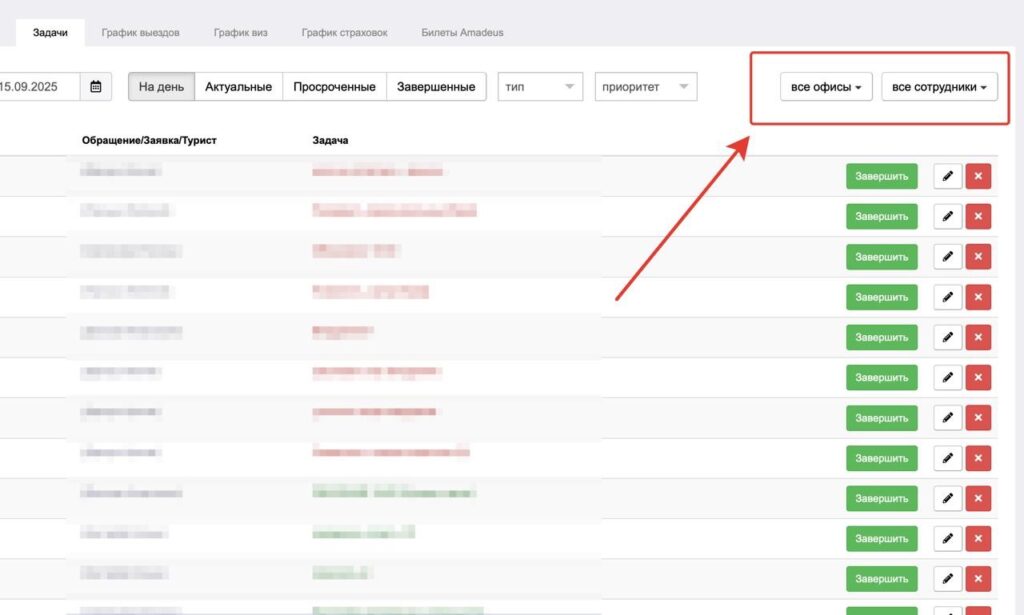The width and height of the screenshot is (1024, 615).
Task: Toggle the «Актуальные» task filter
Action: coord(238,87)
